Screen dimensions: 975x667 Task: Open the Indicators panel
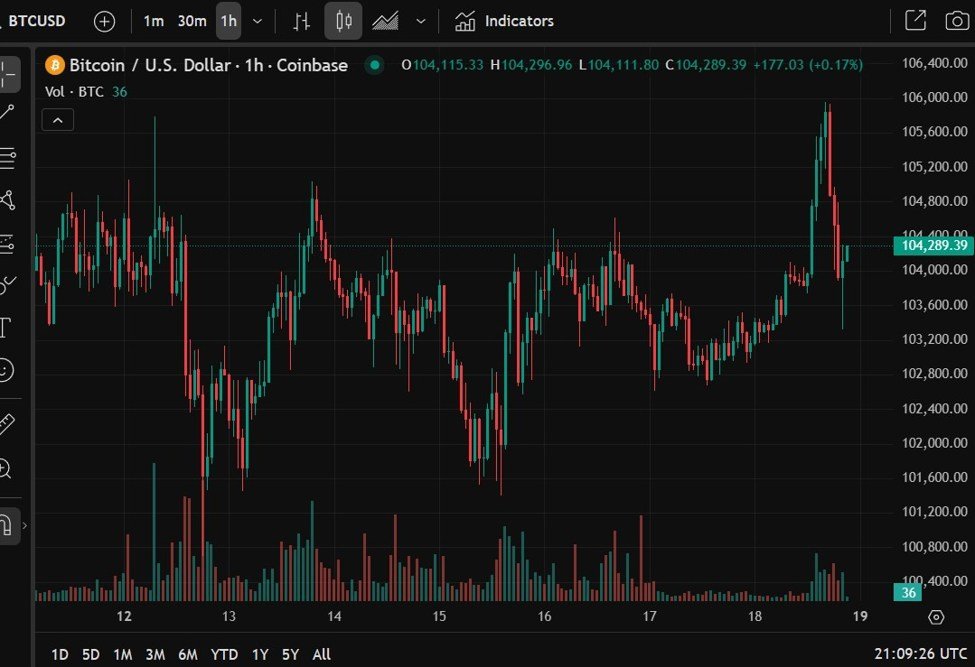point(504,21)
